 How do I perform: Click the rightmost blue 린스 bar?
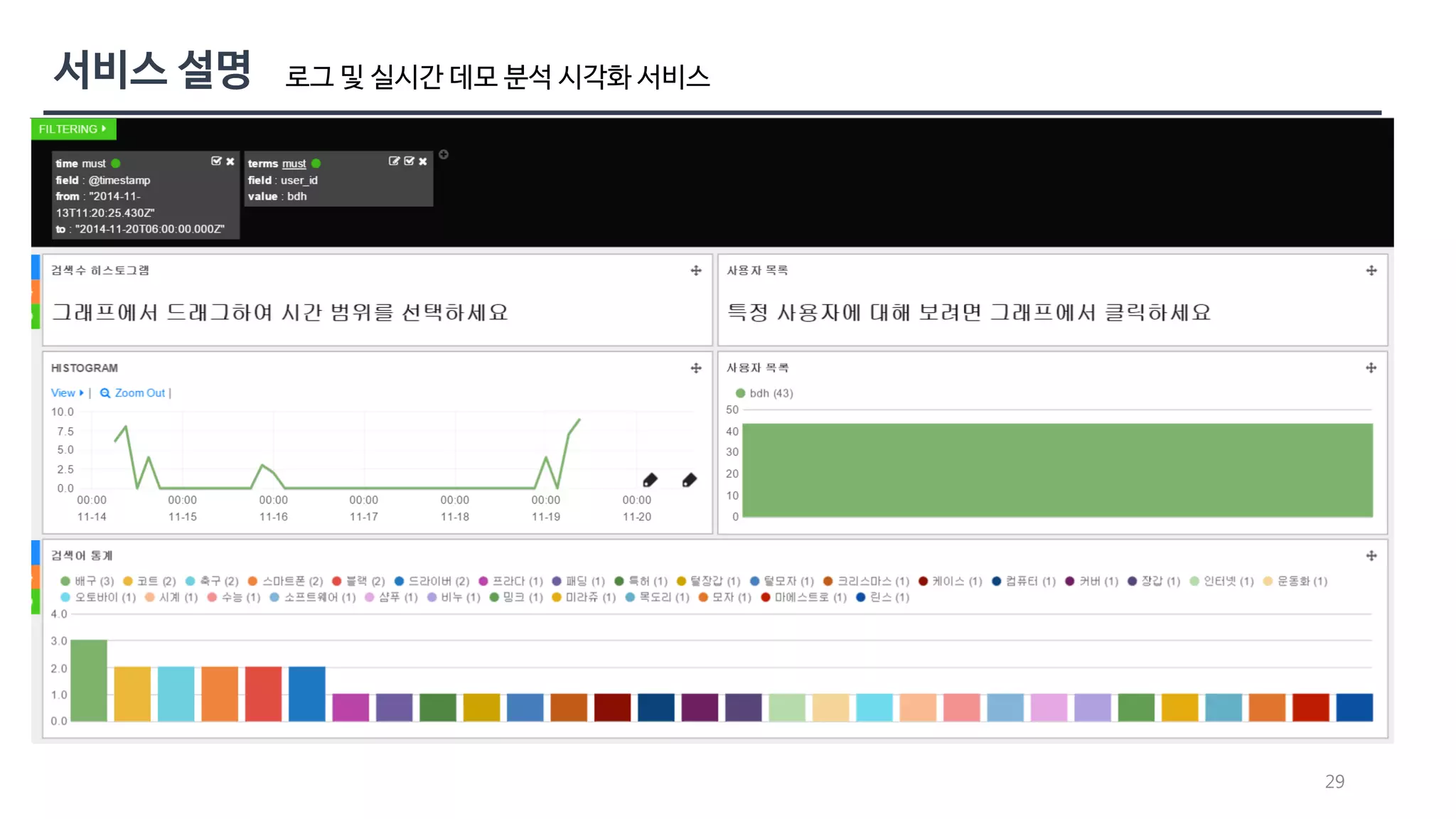point(1354,707)
